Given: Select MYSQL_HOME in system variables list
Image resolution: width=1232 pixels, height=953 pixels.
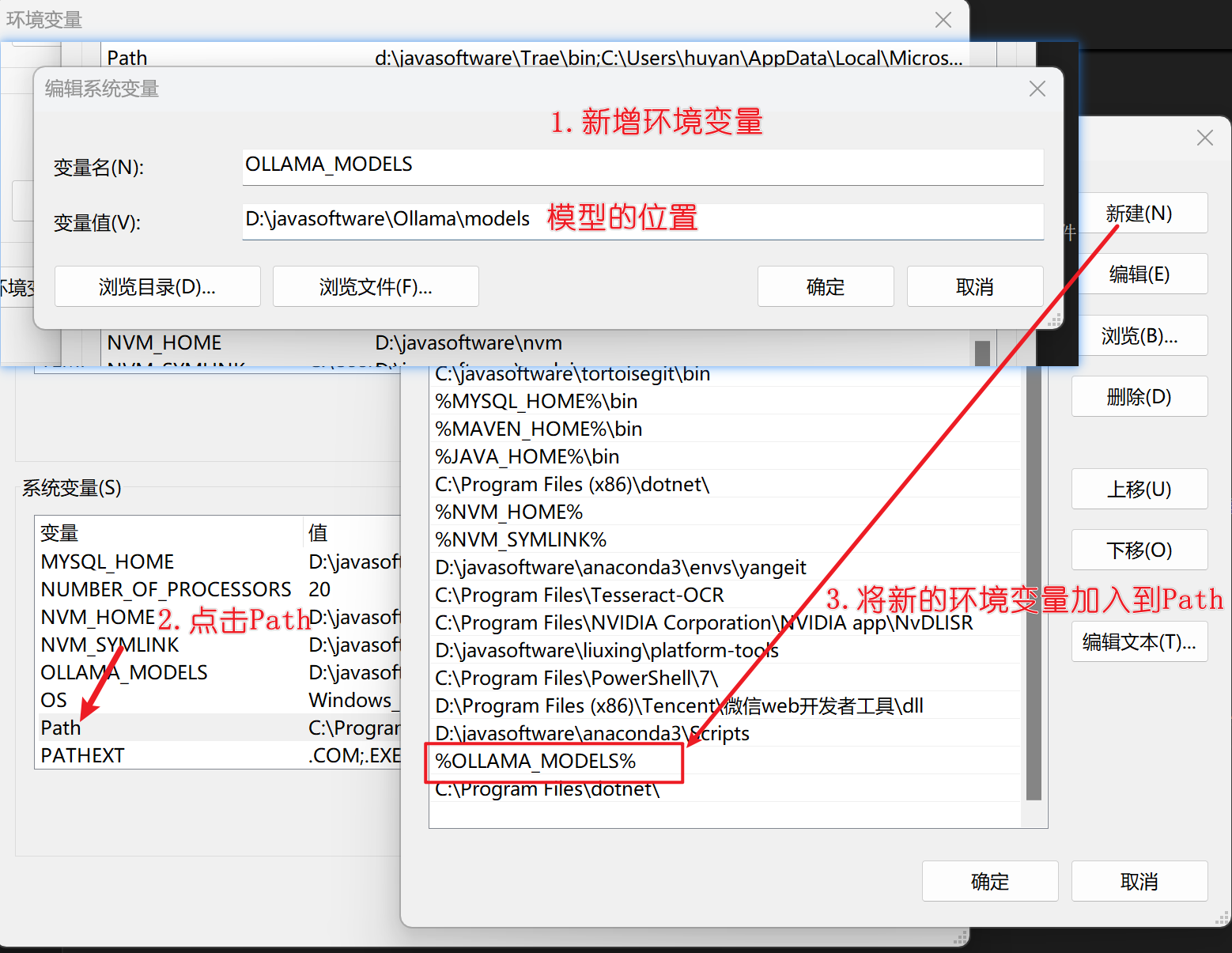Looking at the screenshot, I should click(x=218, y=562).
